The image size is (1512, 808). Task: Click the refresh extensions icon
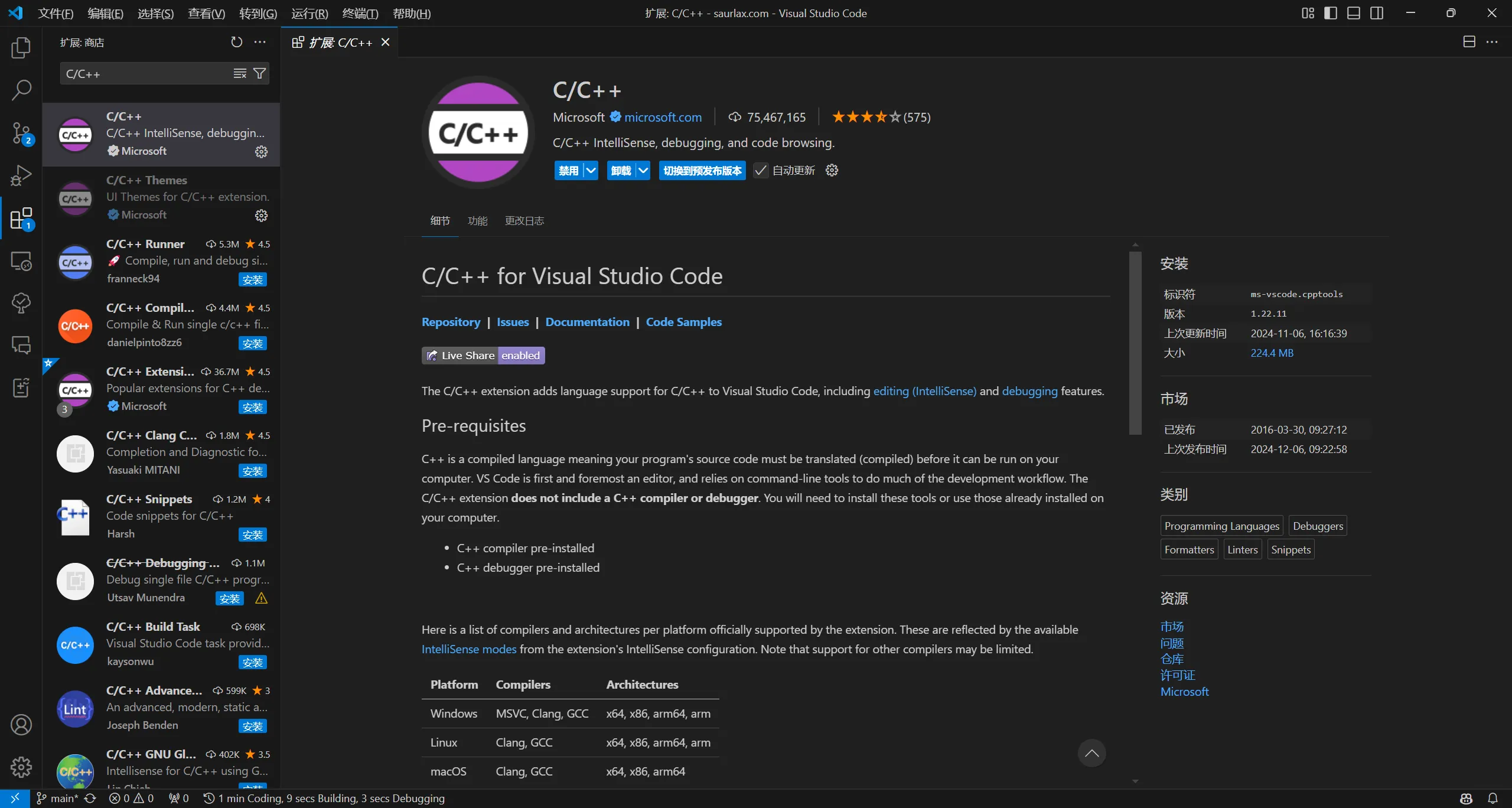click(236, 42)
